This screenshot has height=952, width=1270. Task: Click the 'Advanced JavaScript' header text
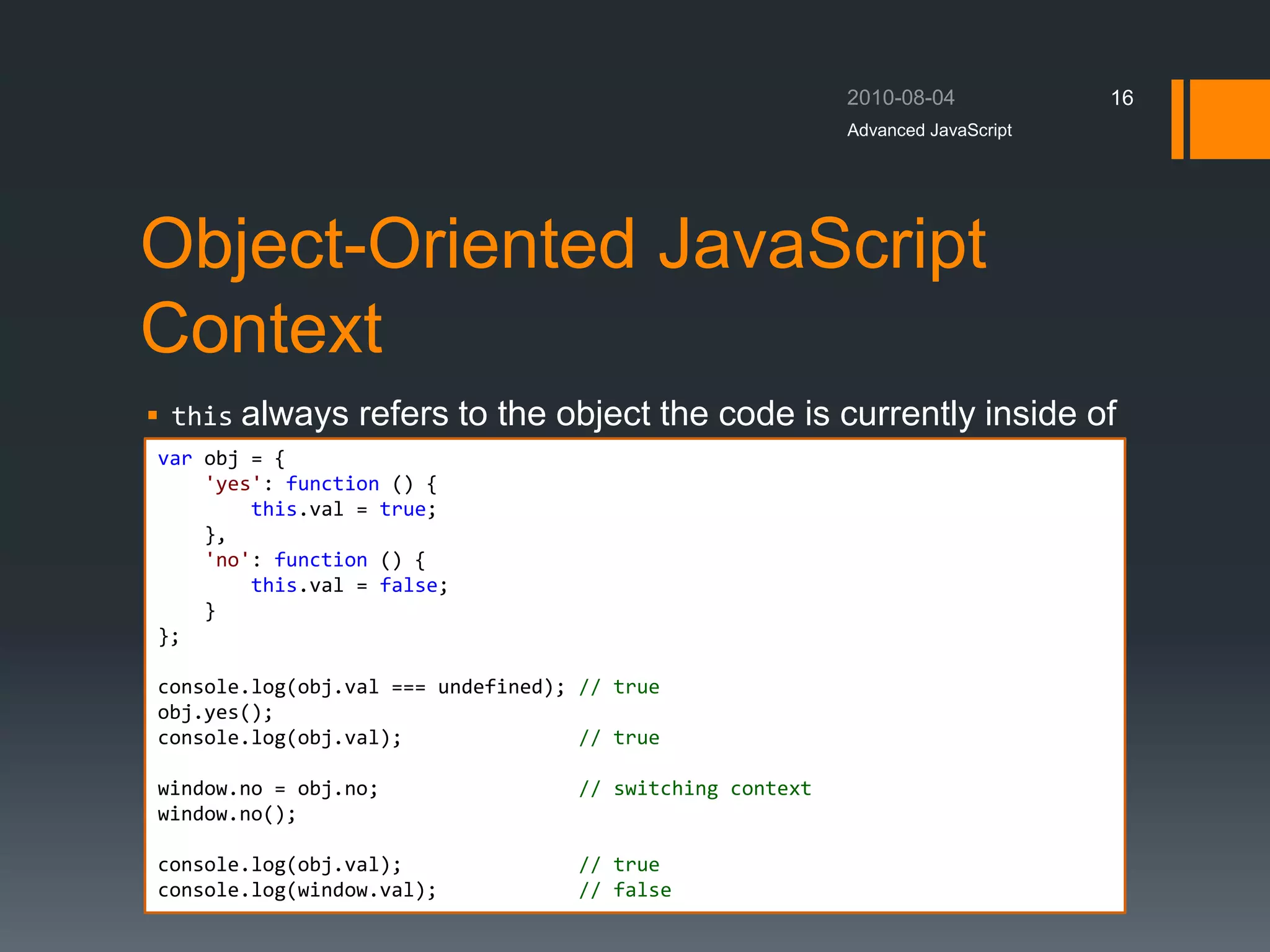click(929, 130)
